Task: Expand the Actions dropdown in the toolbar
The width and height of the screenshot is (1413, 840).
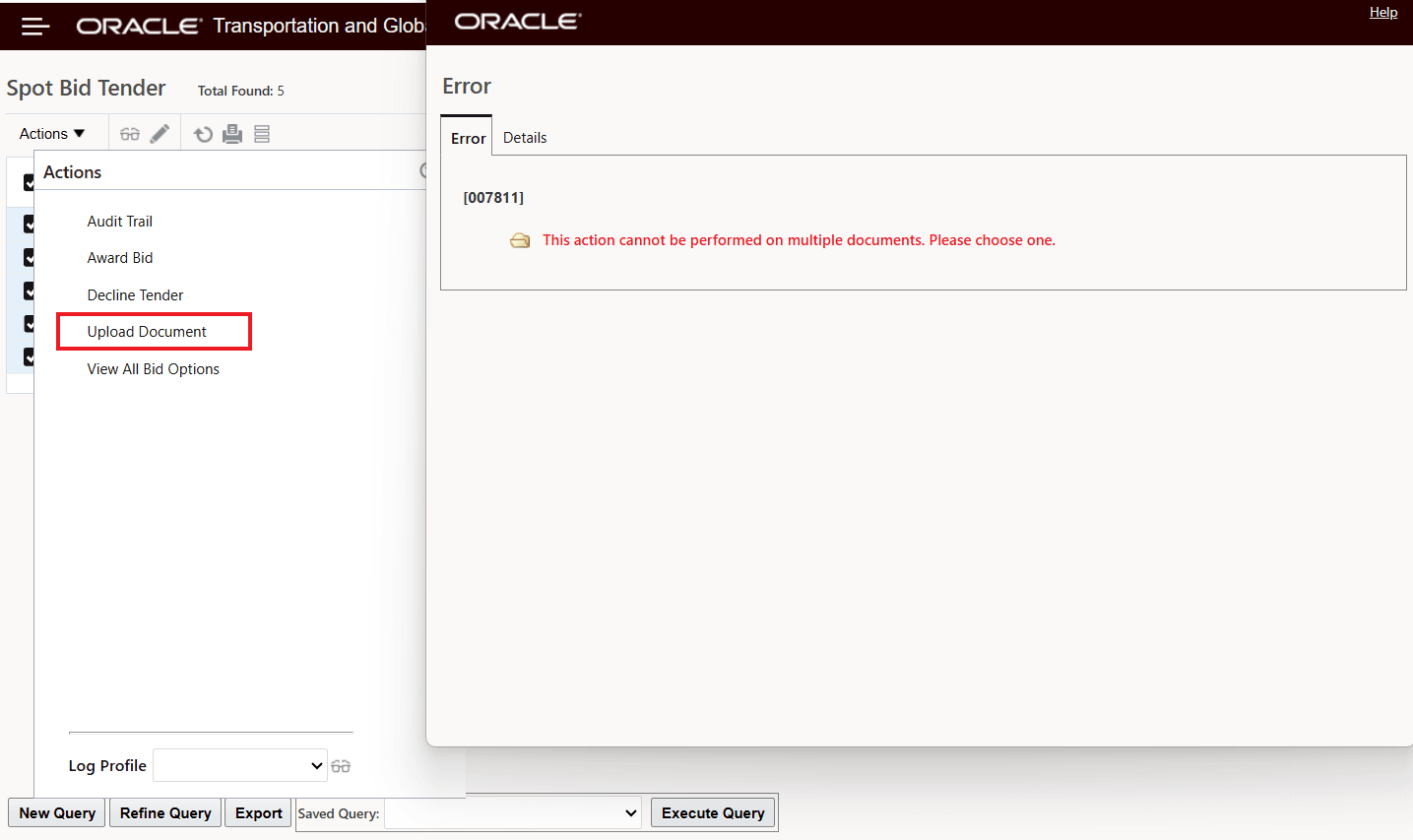Action: coord(52,134)
